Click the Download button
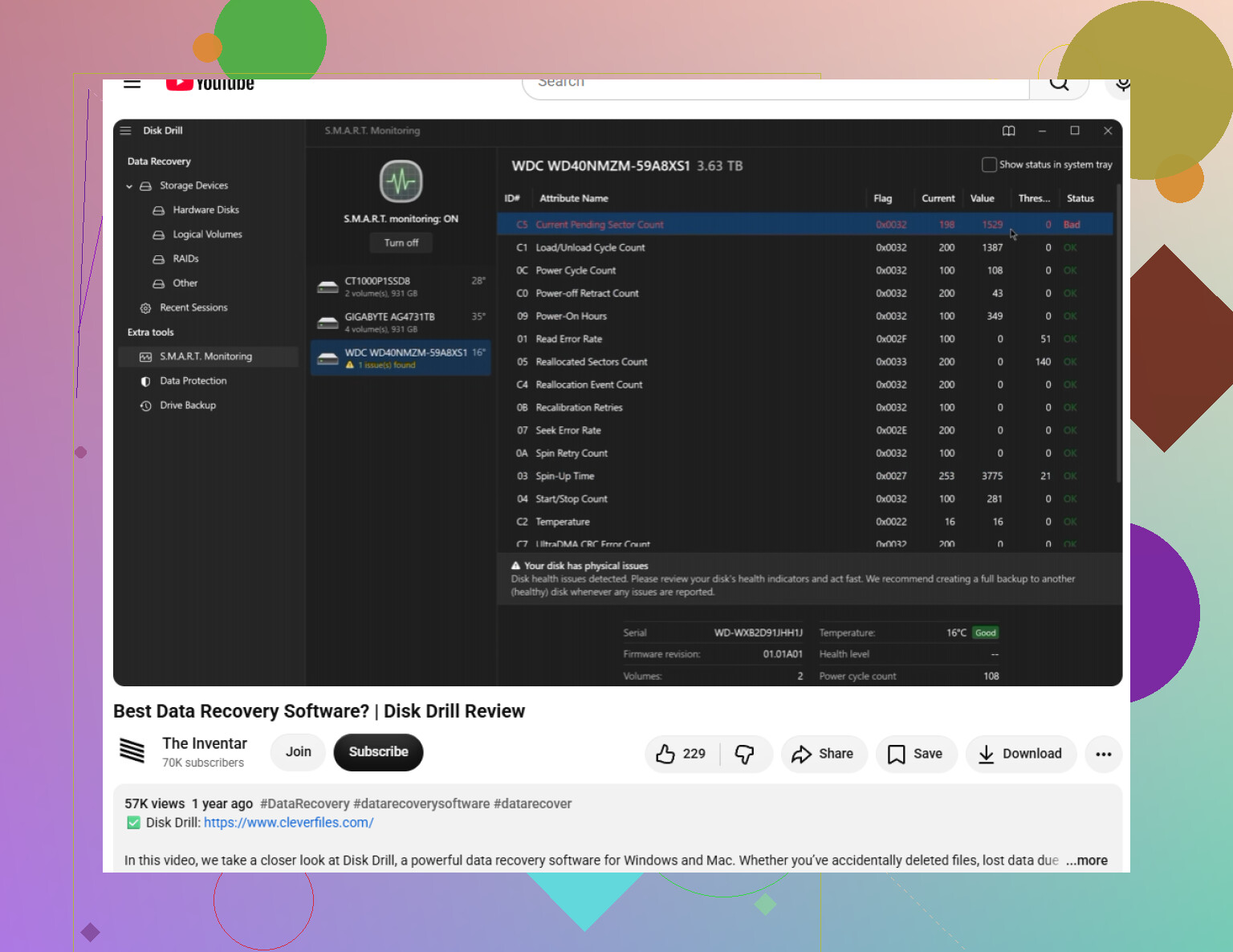Viewport: 1233px width, 952px height. coord(1021,754)
